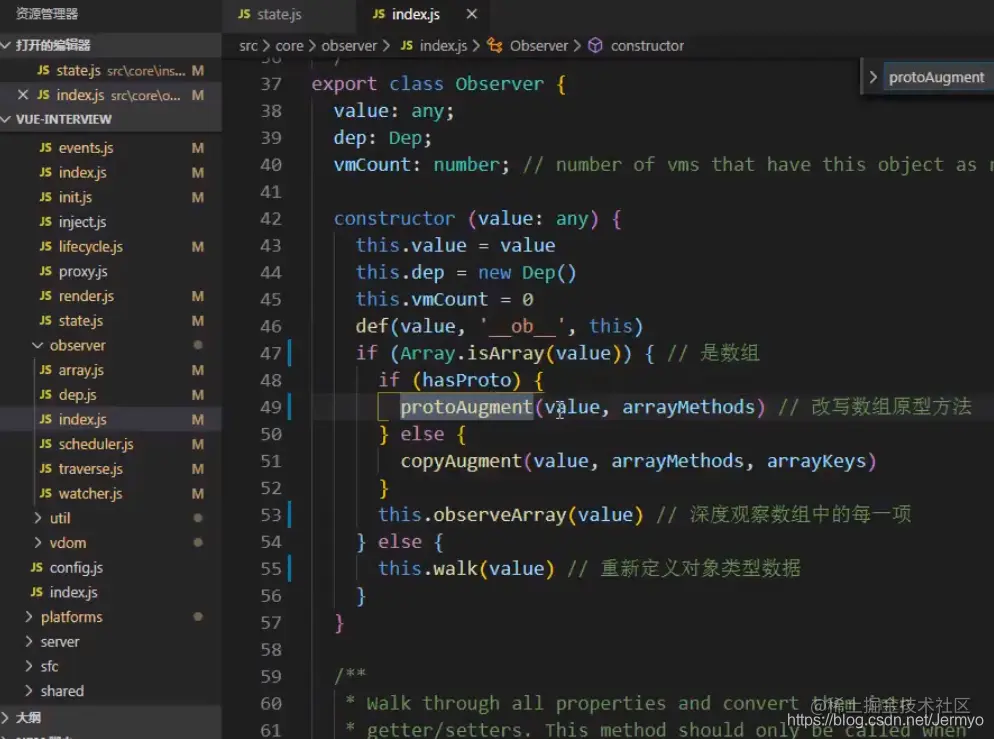Close the index.js editor tab
The height and width of the screenshot is (739, 994).
click(x=471, y=14)
